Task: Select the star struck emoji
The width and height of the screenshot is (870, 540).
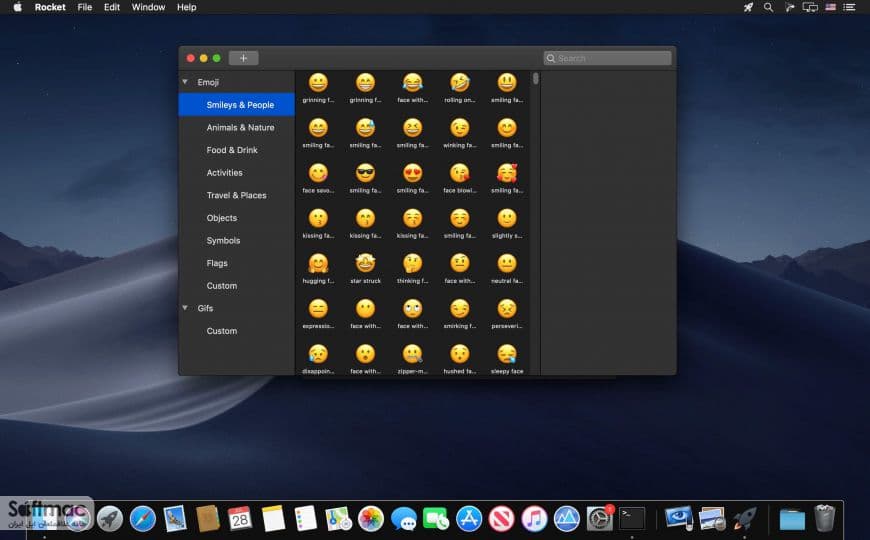Action: tap(365, 264)
